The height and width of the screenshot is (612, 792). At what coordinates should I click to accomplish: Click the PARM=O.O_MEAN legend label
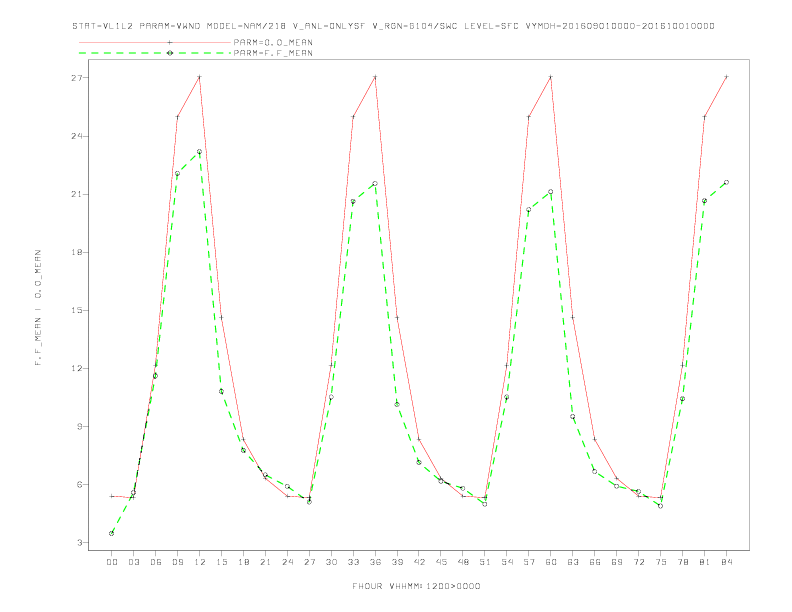click(273, 43)
